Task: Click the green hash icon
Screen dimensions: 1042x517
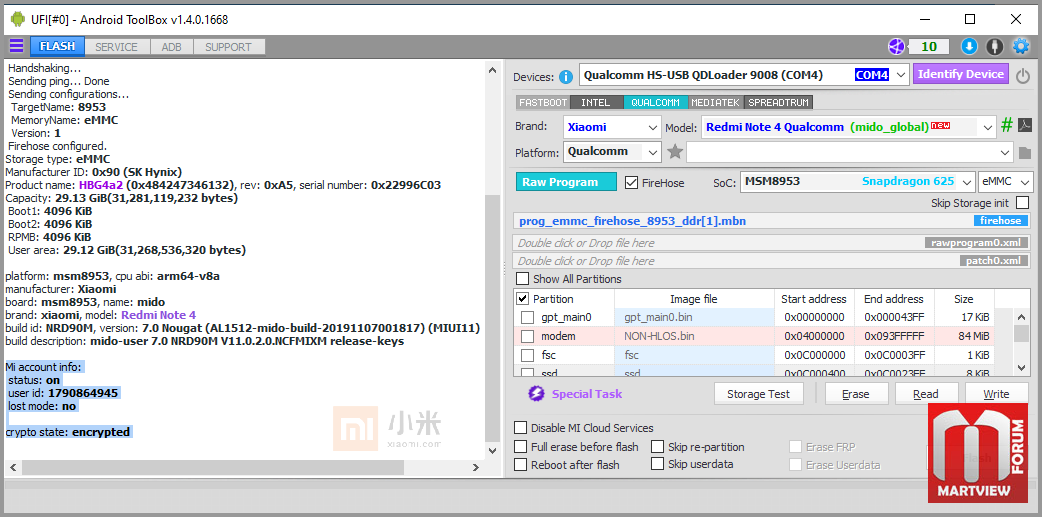Action: (x=1007, y=126)
